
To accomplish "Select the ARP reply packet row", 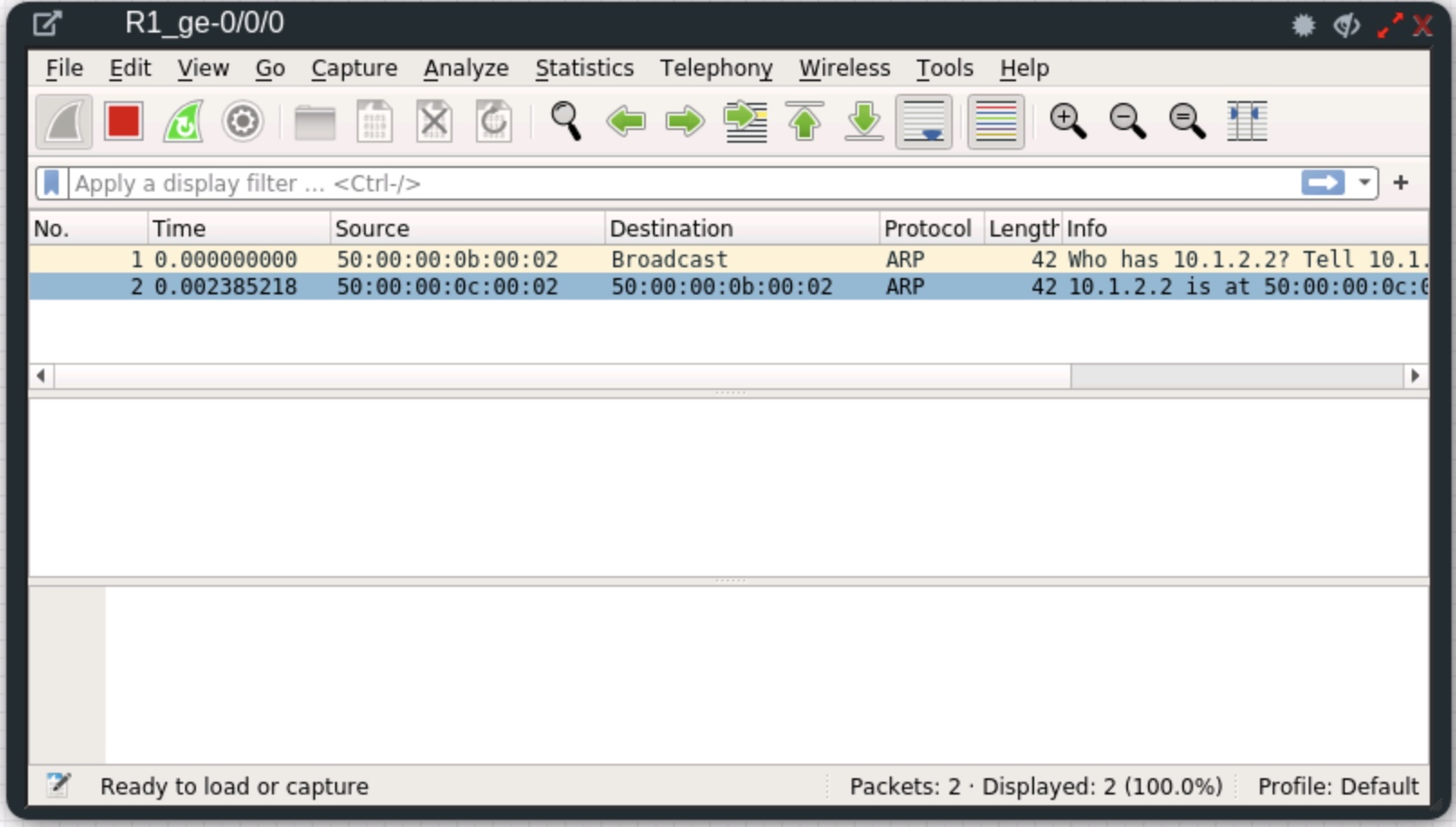I will 542,286.
